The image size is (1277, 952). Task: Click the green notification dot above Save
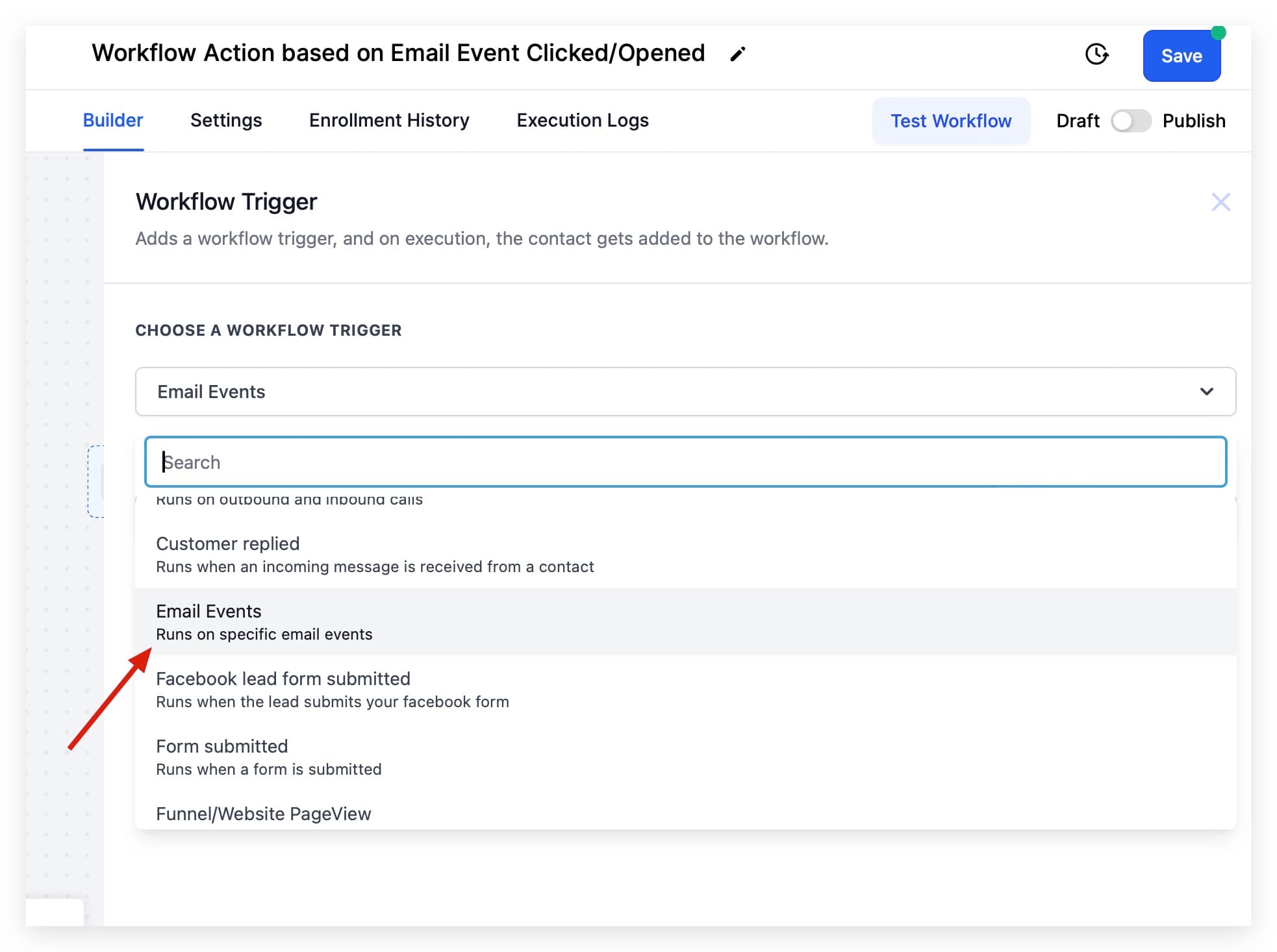tap(1219, 32)
